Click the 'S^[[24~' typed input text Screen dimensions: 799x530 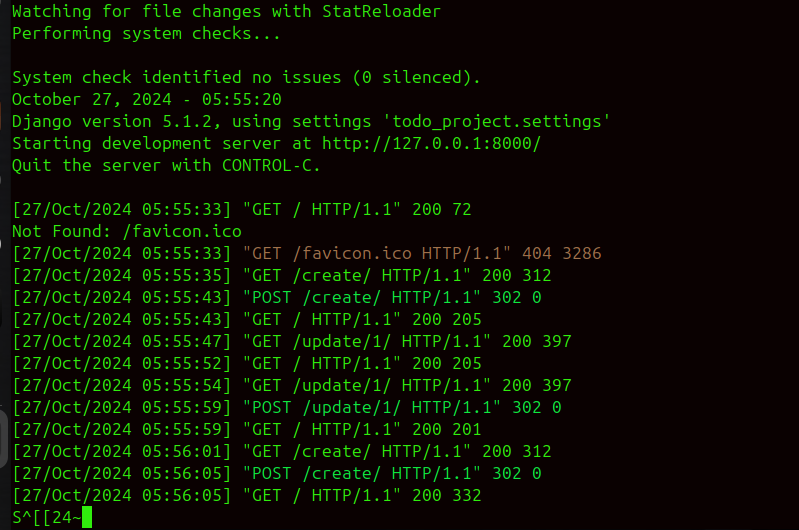click(47, 517)
